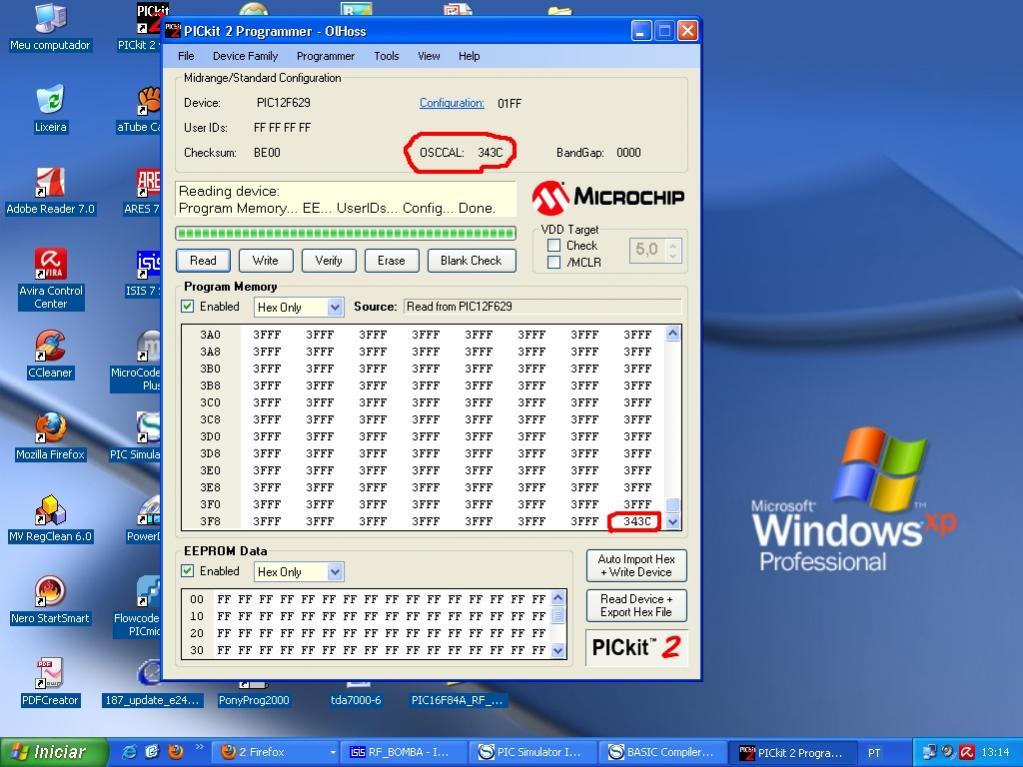Switch to BASIC Compiler taskbar window
The width and height of the screenshot is (1023, 767).
click(662, 752)
